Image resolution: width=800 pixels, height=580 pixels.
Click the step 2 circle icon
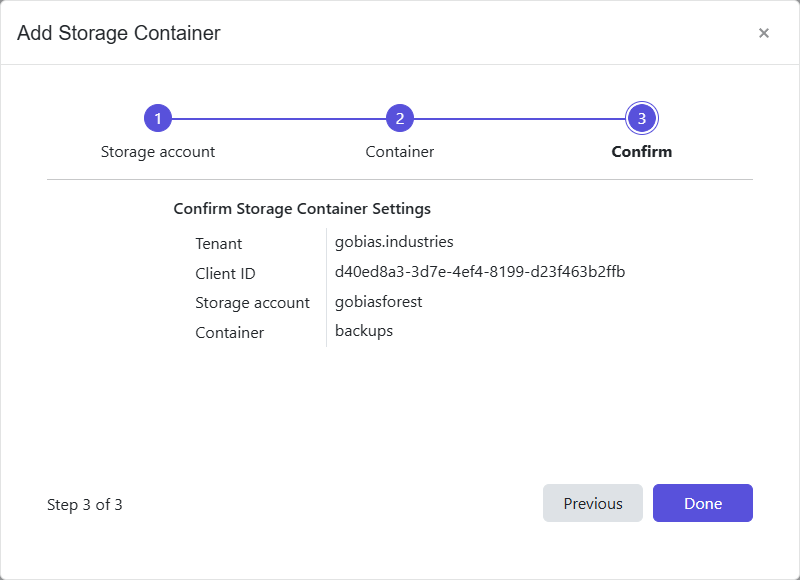coord(399,117)
